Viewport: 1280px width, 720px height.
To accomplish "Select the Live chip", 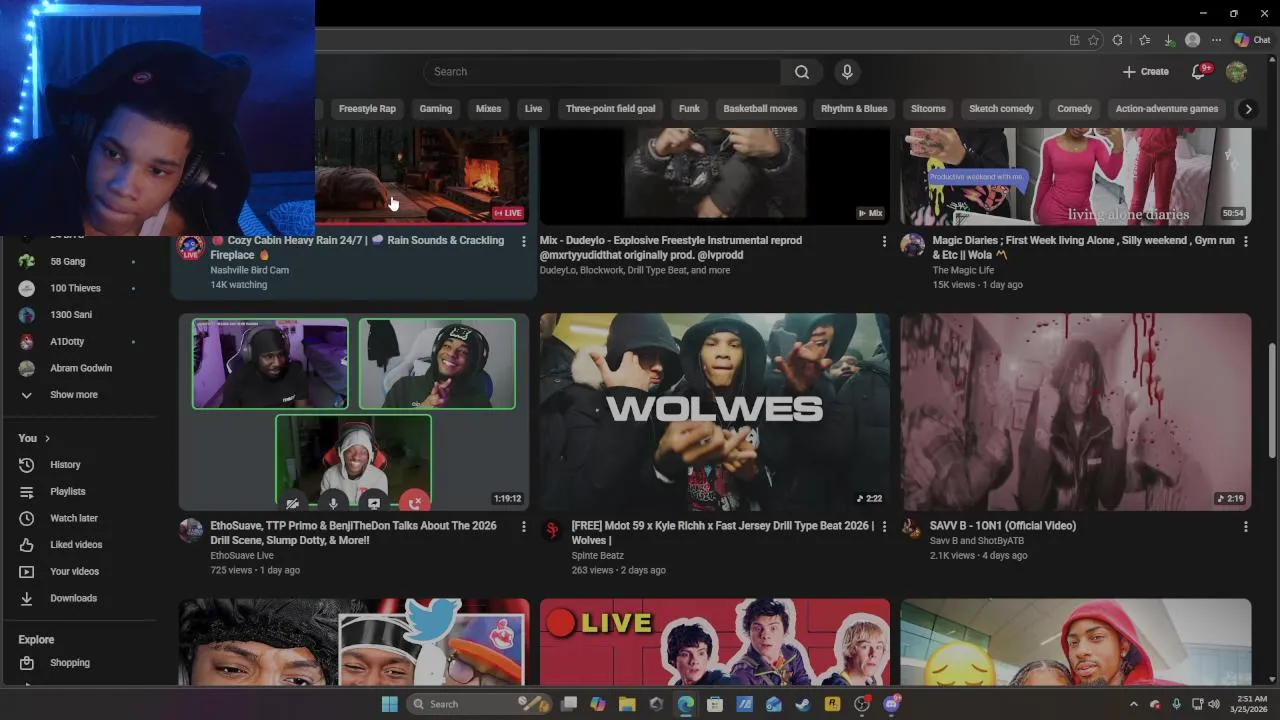I will [533, 109].
